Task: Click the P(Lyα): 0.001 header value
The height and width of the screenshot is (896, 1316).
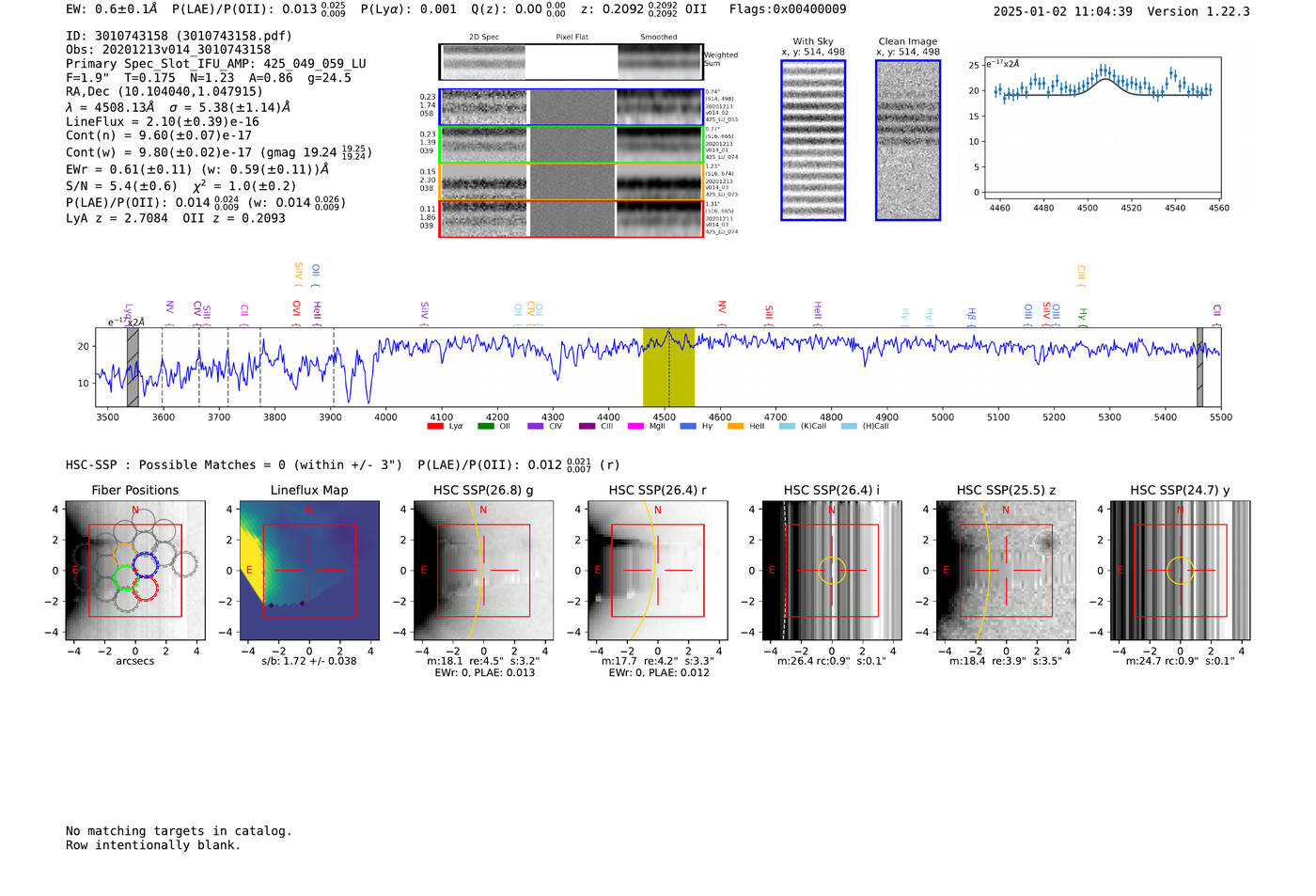Action: point(409,9)
